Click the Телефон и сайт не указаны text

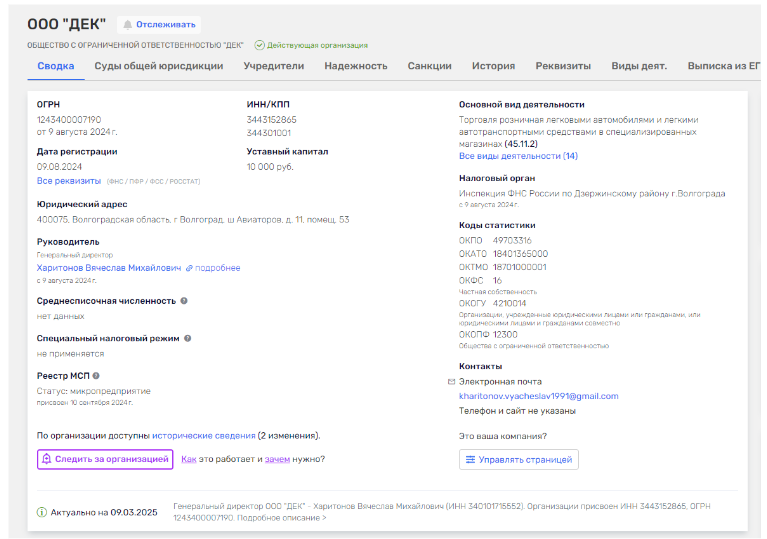tap(517, 411)
